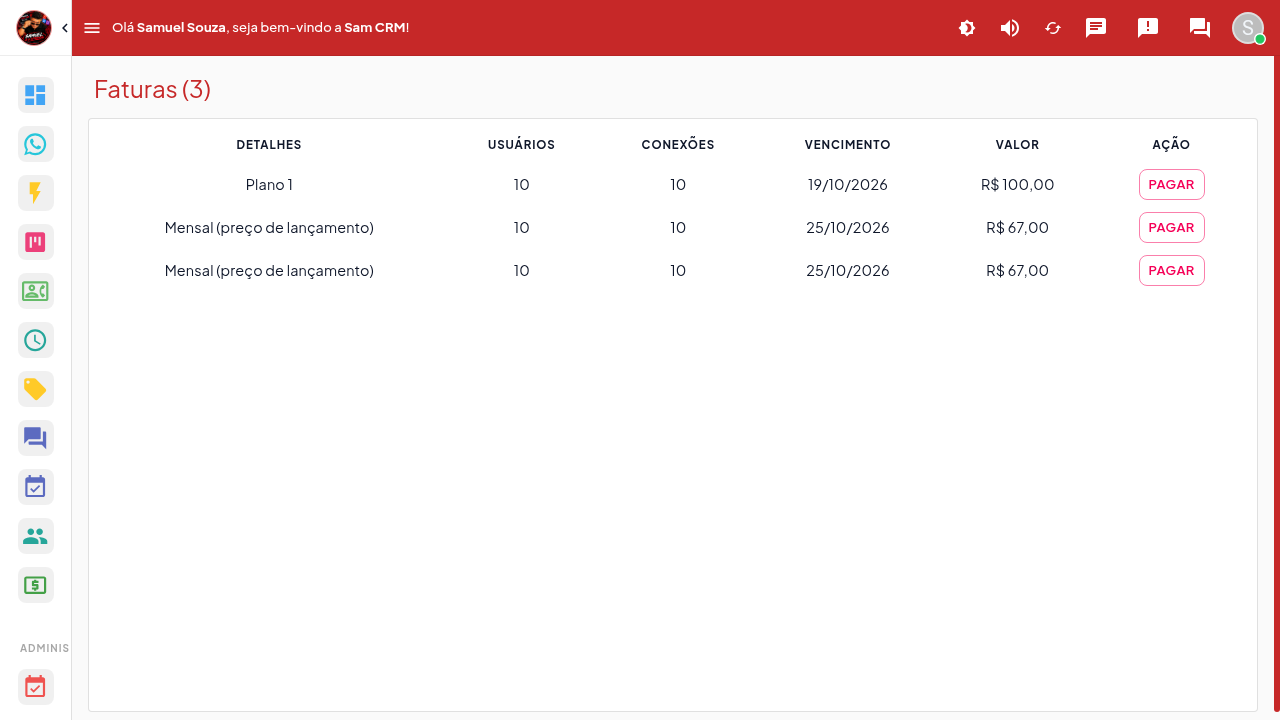Open the pink Kanban board icon
1280x720 pixels.
pos(35,242)
